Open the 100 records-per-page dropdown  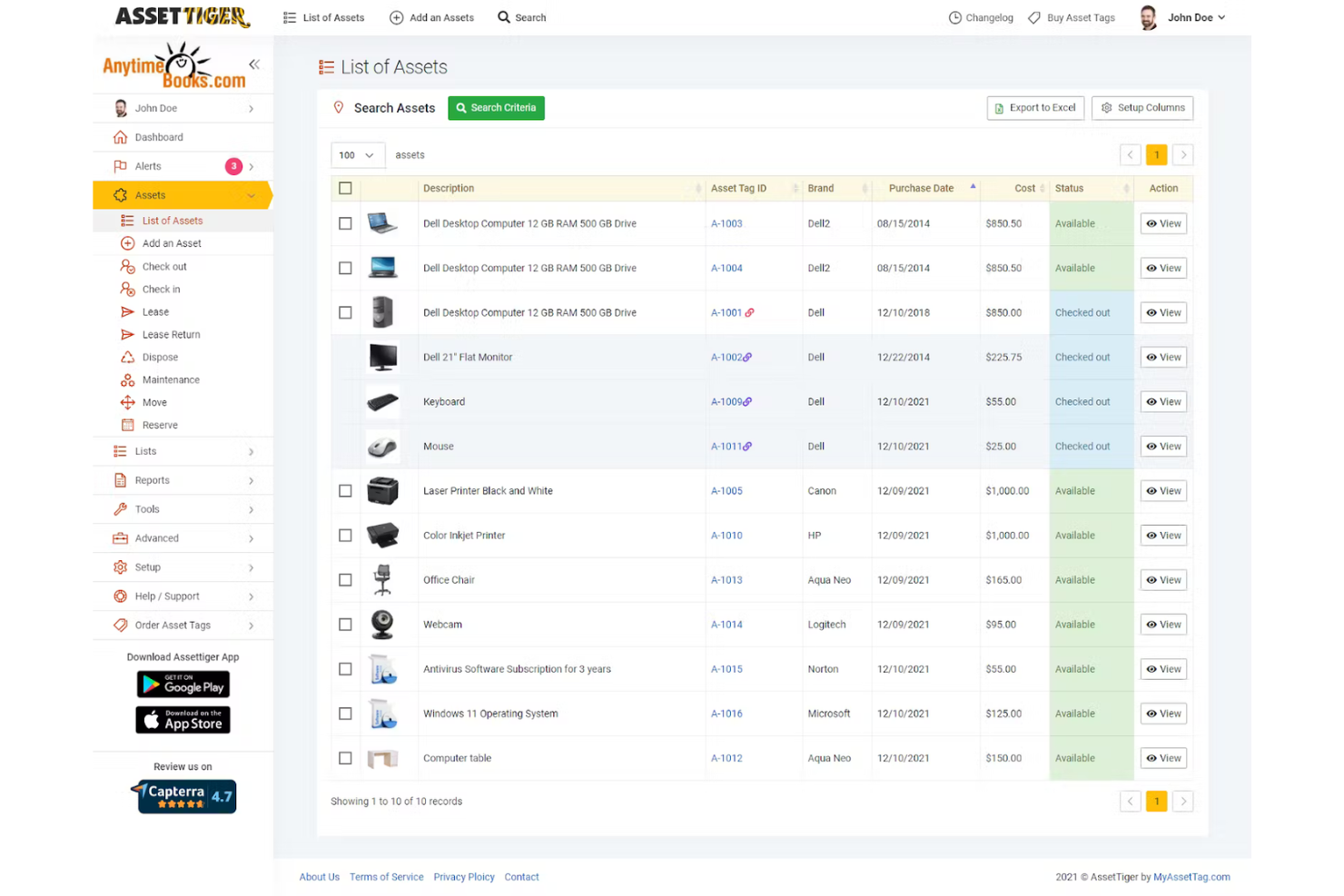coord(357,155)
